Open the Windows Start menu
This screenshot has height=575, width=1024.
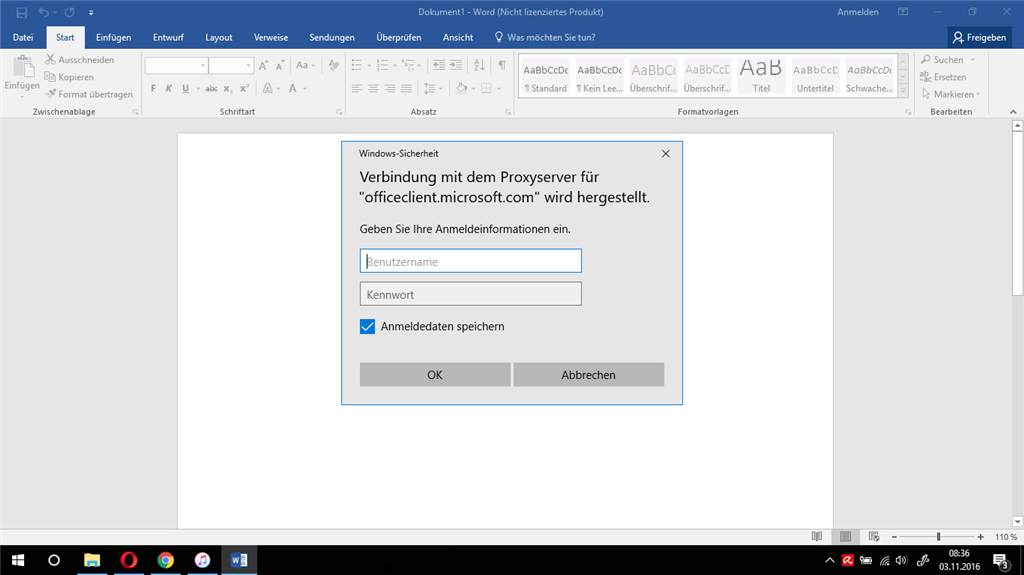(18, 560)
